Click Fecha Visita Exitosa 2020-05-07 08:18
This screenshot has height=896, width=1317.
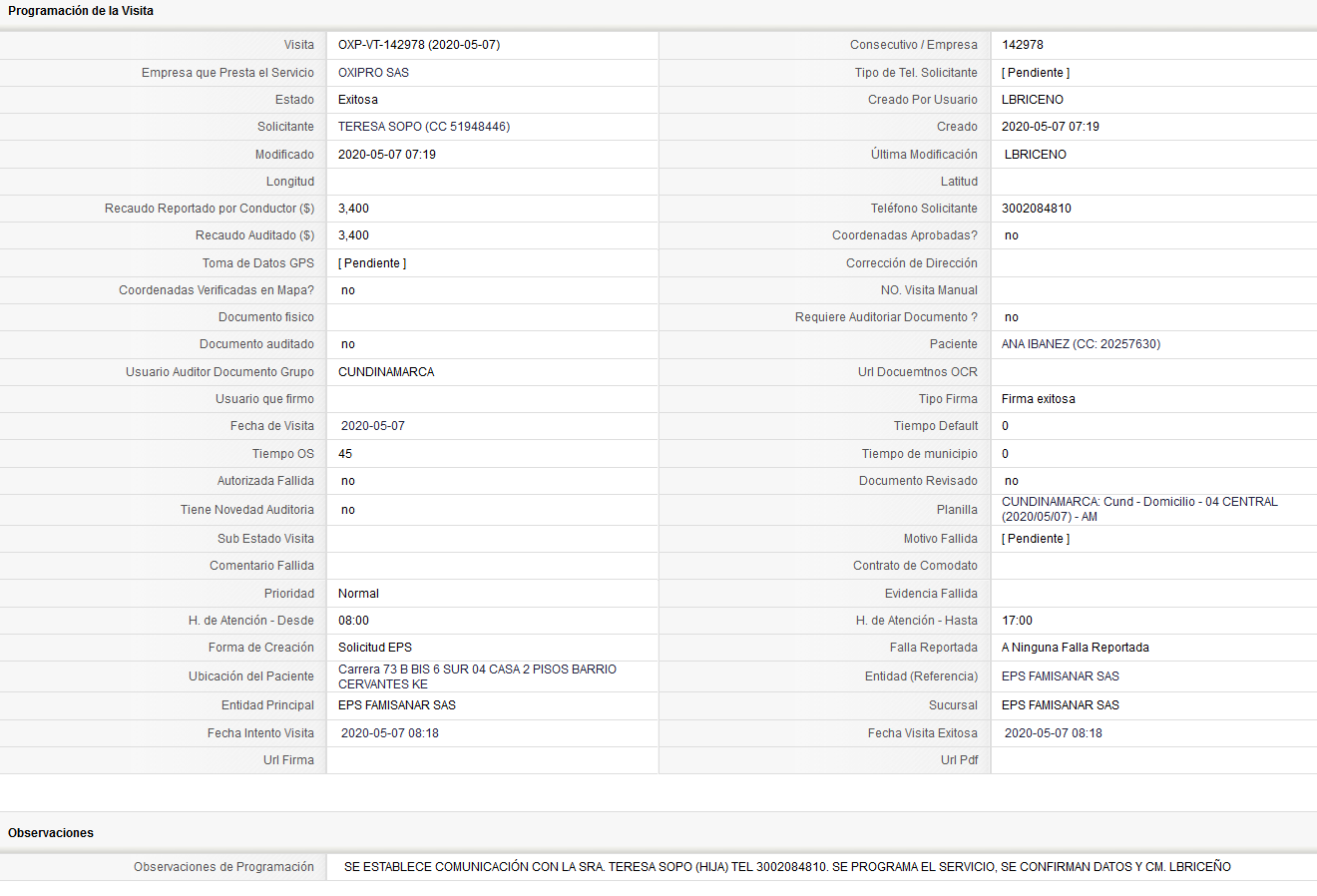point(1054,733)
